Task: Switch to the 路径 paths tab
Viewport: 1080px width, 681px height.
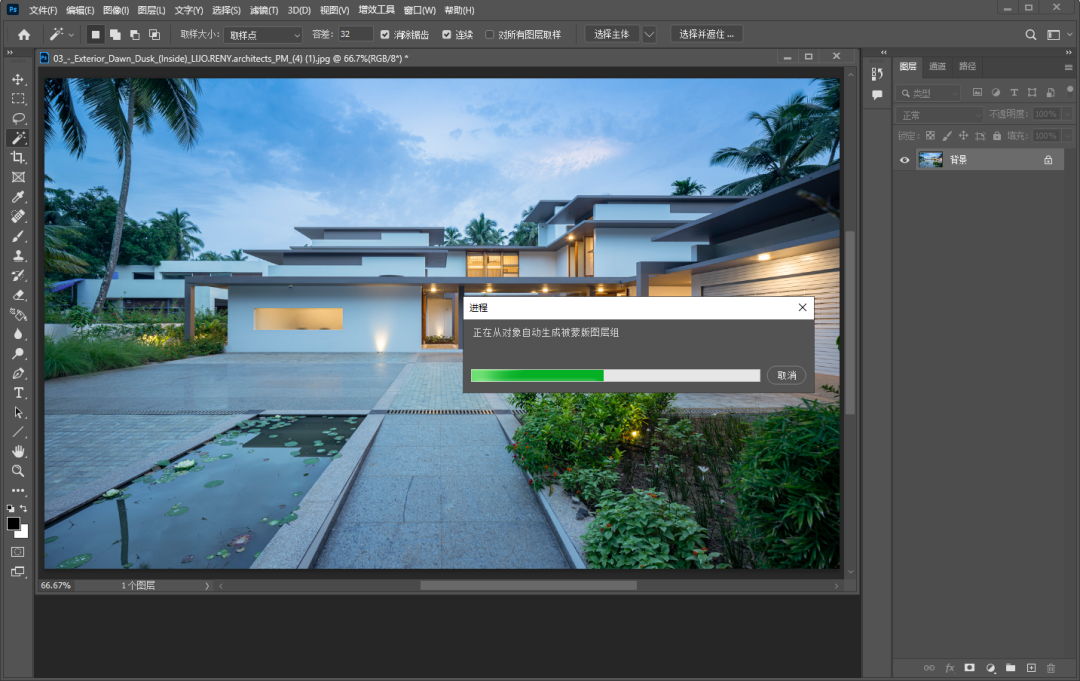Action: (x=968, y=67)
